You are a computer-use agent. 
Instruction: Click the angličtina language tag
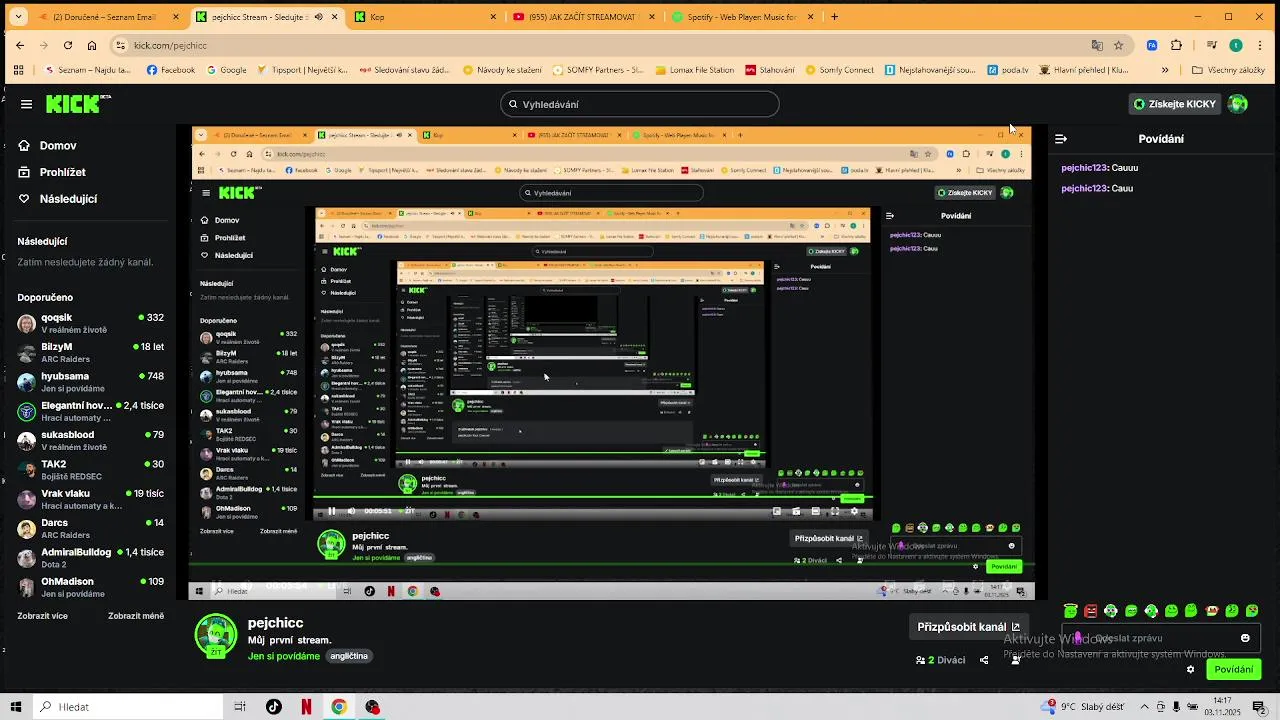tap(349, 657)
